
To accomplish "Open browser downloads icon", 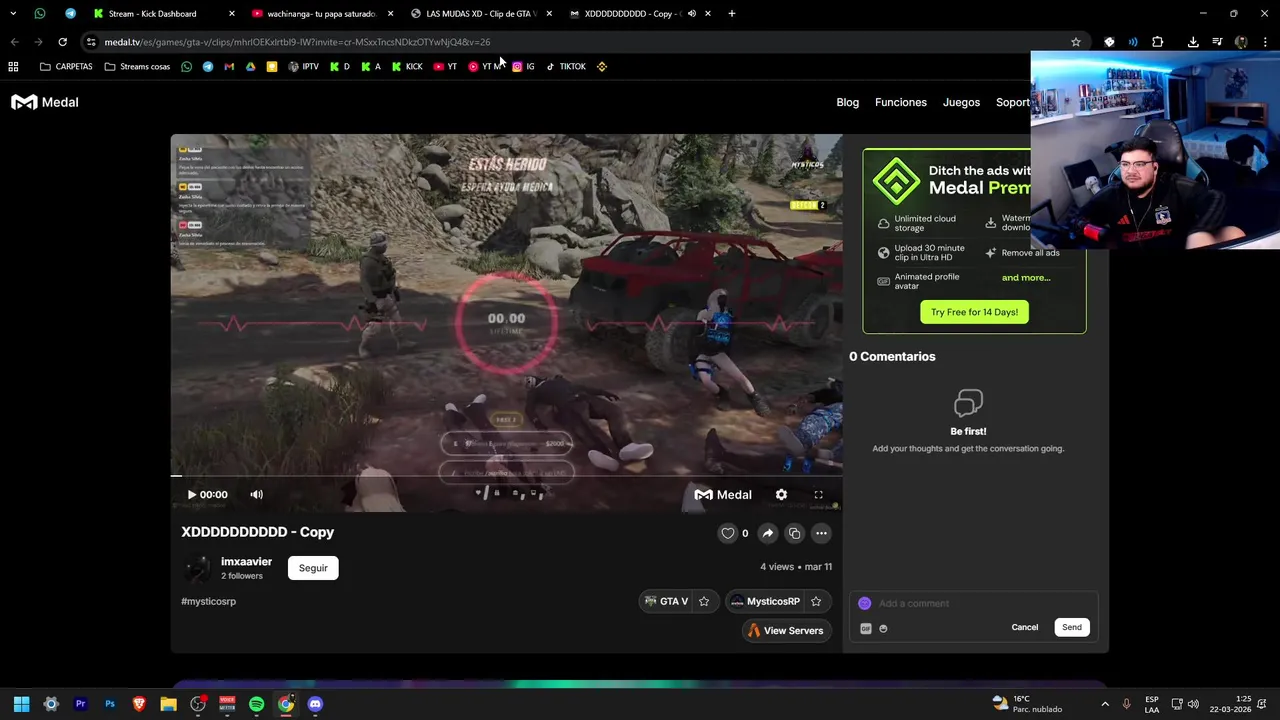I will [1193, 42].
